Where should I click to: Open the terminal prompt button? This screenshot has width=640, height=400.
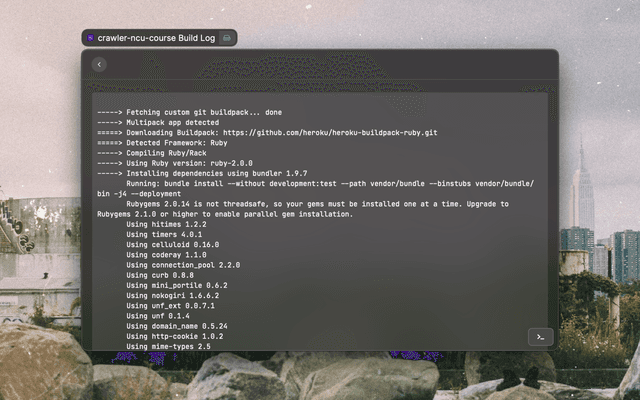click(540, 337)
